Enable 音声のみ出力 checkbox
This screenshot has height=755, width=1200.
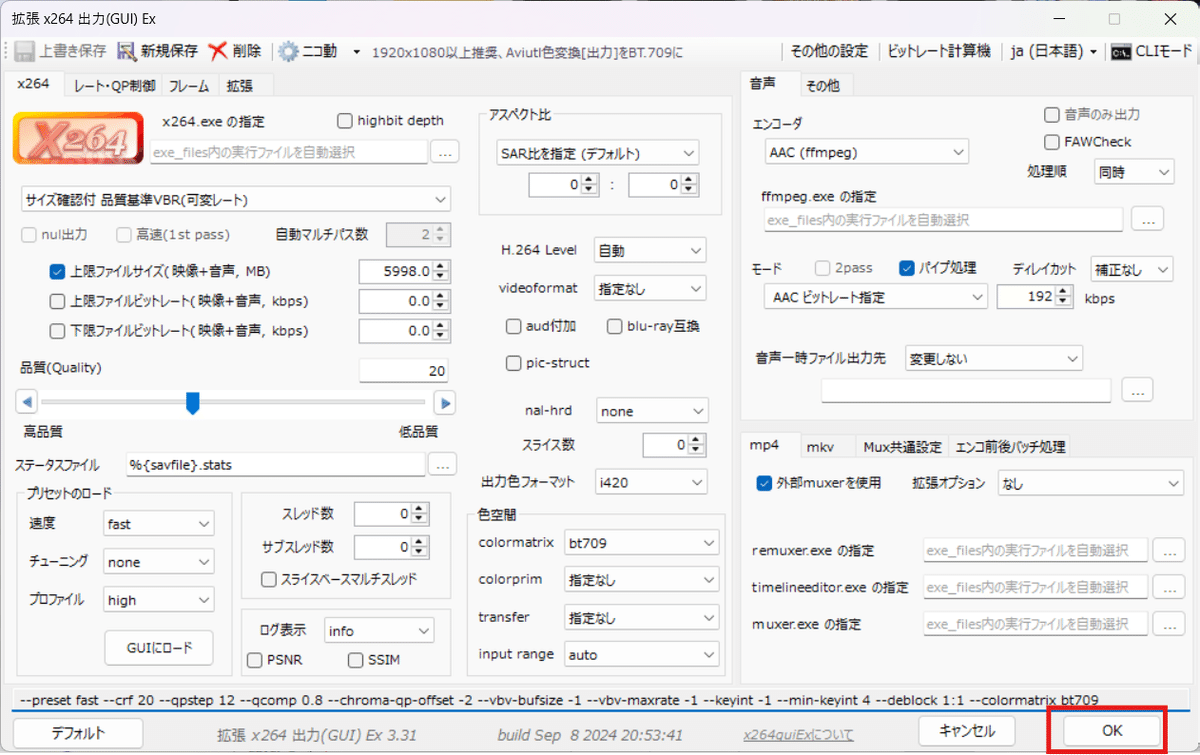click(1052, 115)
